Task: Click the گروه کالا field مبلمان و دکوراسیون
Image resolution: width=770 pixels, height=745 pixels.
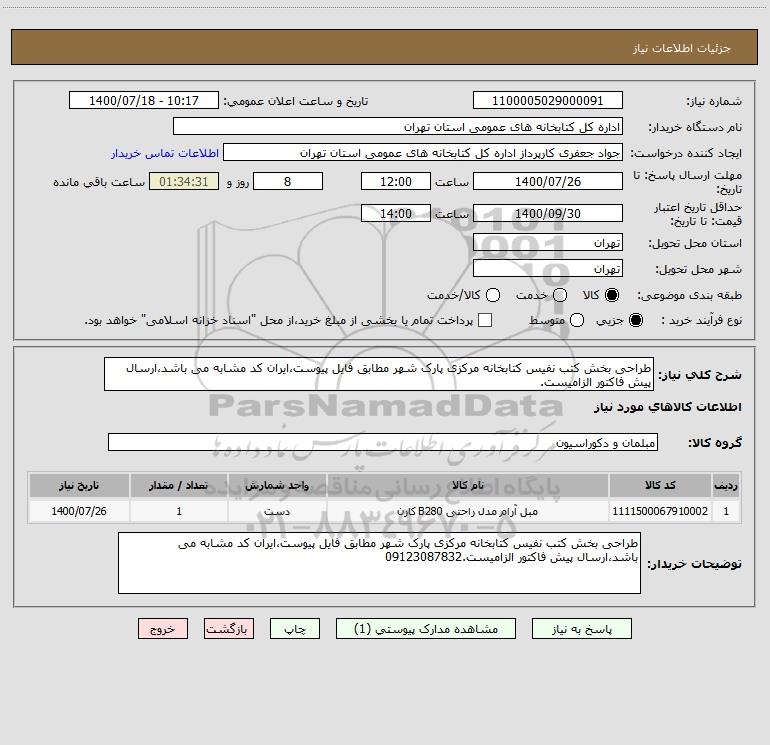Action: point(383,442)
